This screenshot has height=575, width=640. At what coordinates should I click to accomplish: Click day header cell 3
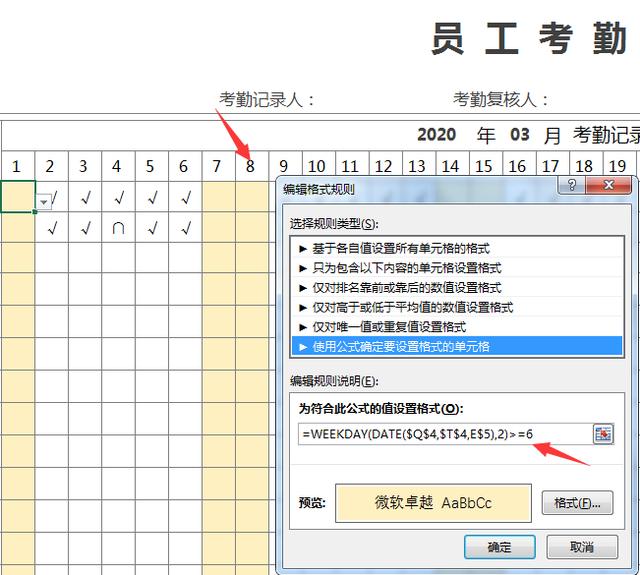click(x=84, y=167)
